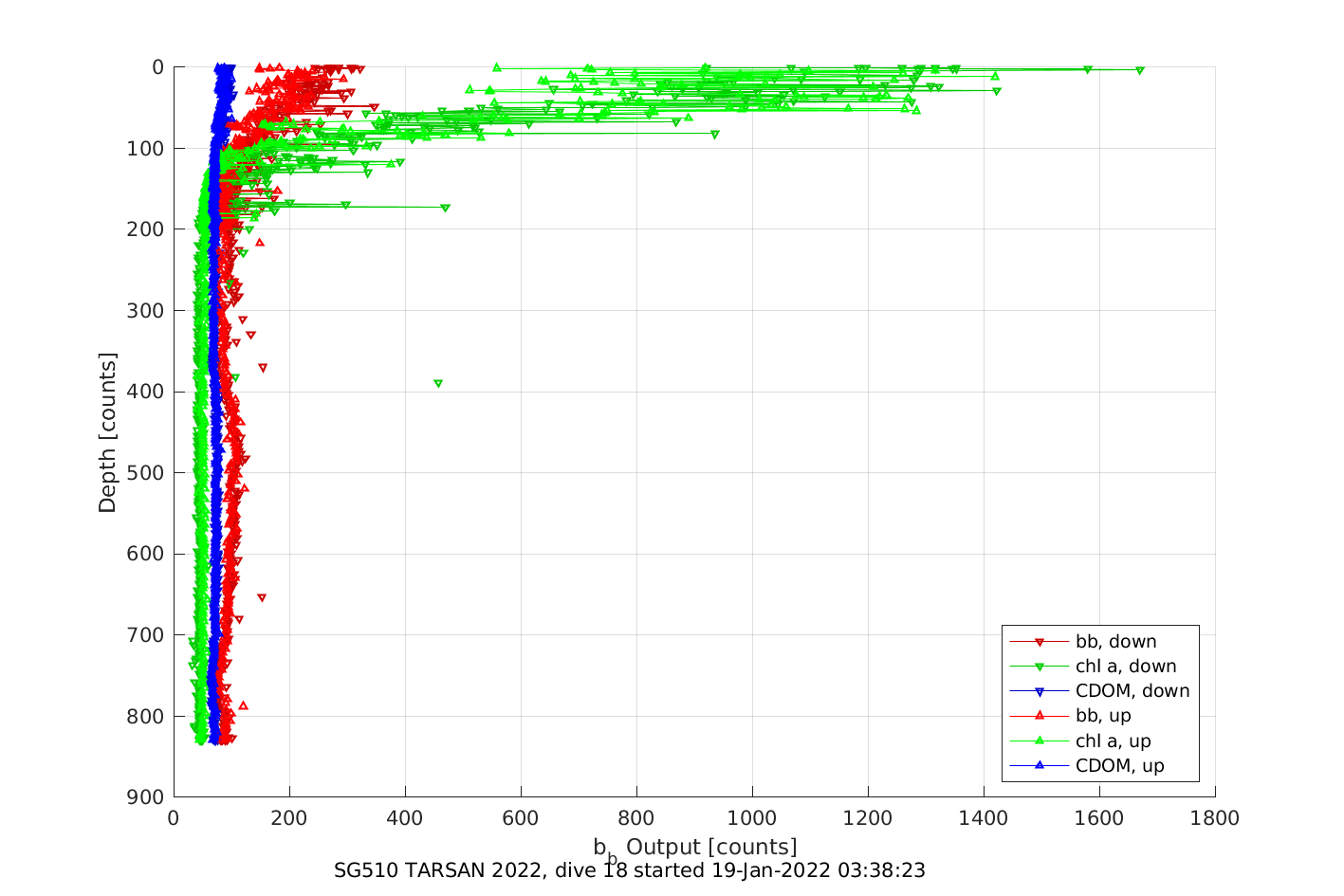Click the blue down-triangle marker in legend
This screenshot has height=896, width=1344.
(x=1039, y=692)
